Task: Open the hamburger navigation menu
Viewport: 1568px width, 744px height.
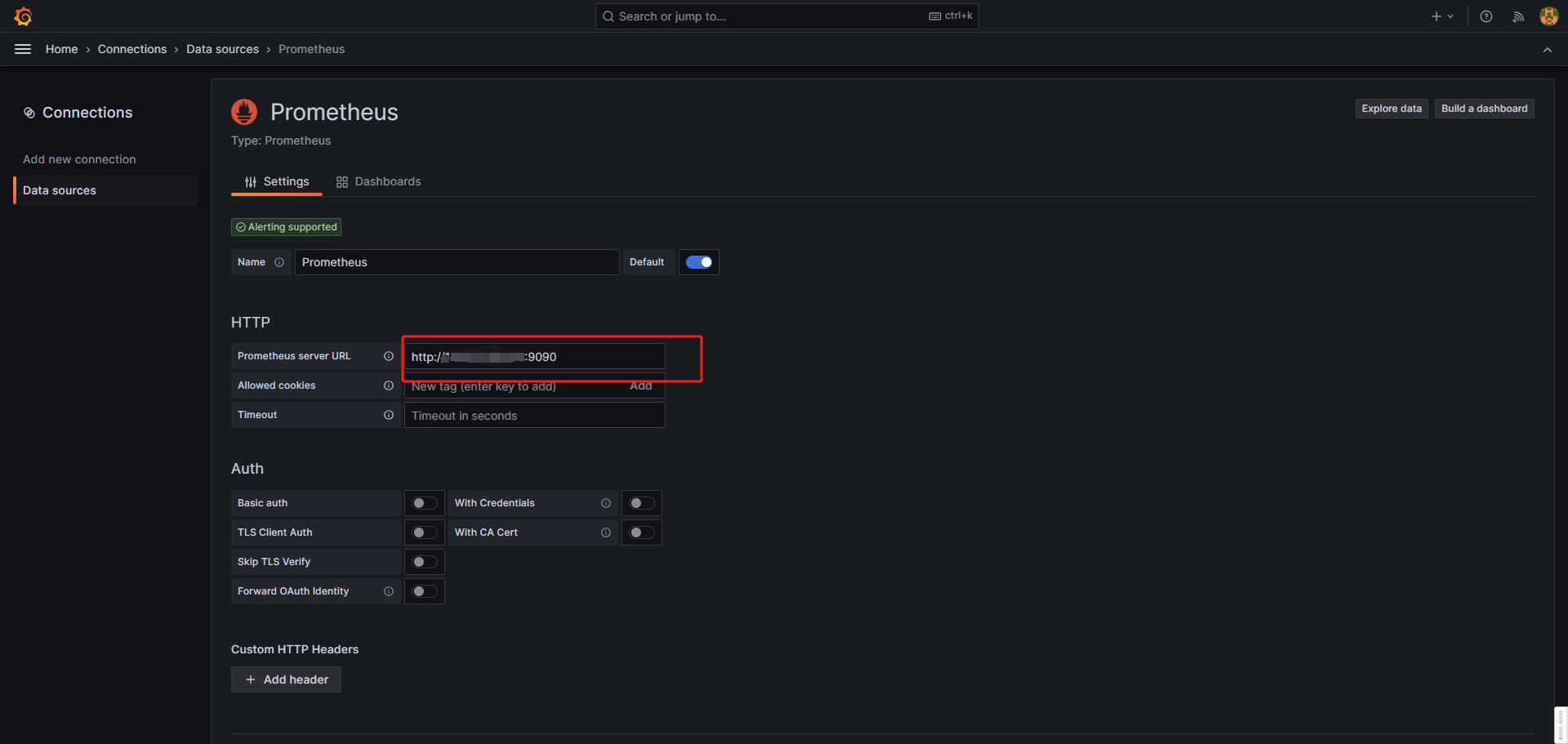Action: [23, 49]
